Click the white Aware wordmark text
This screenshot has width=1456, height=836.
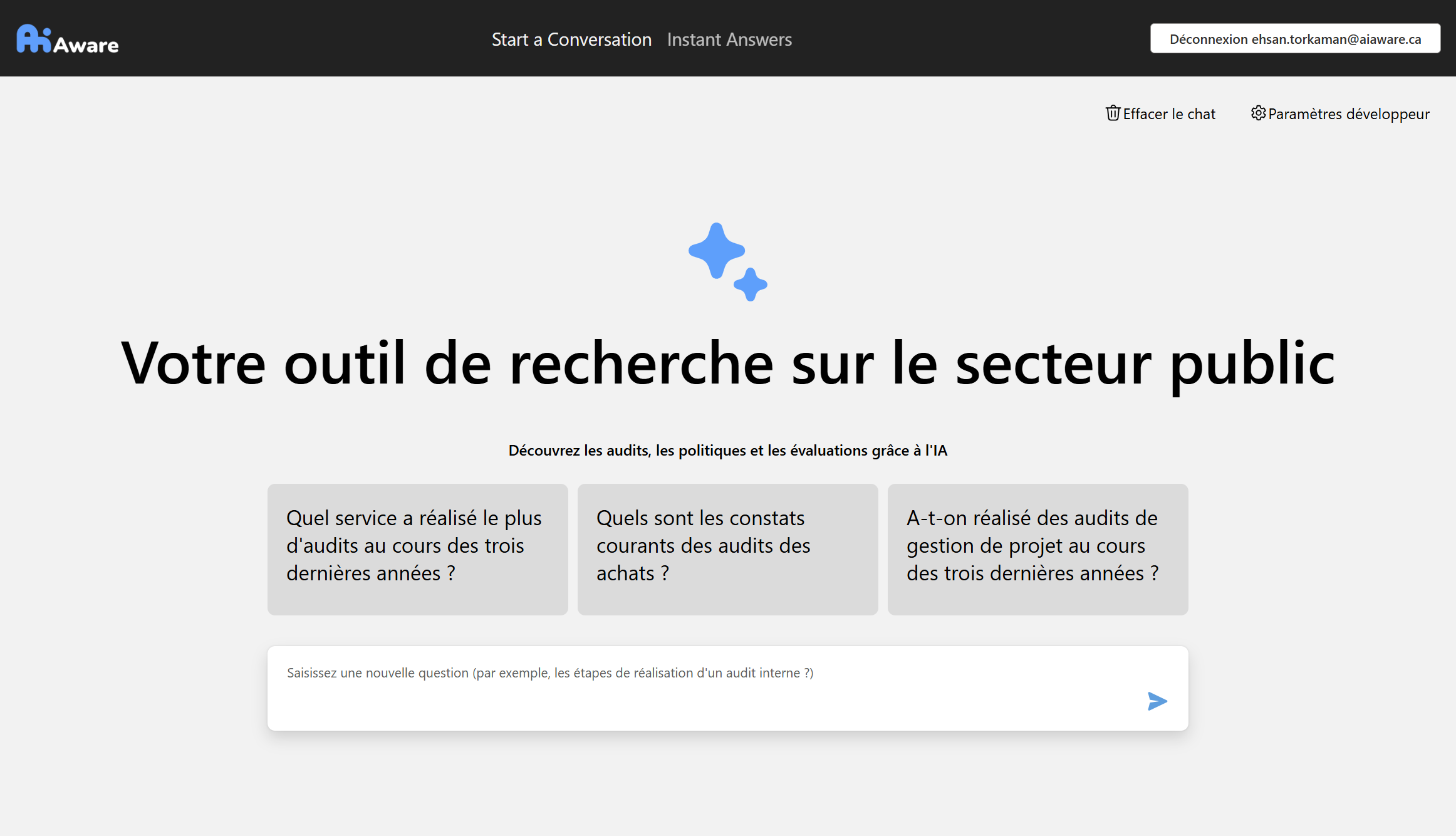click(x=86, y=45)
